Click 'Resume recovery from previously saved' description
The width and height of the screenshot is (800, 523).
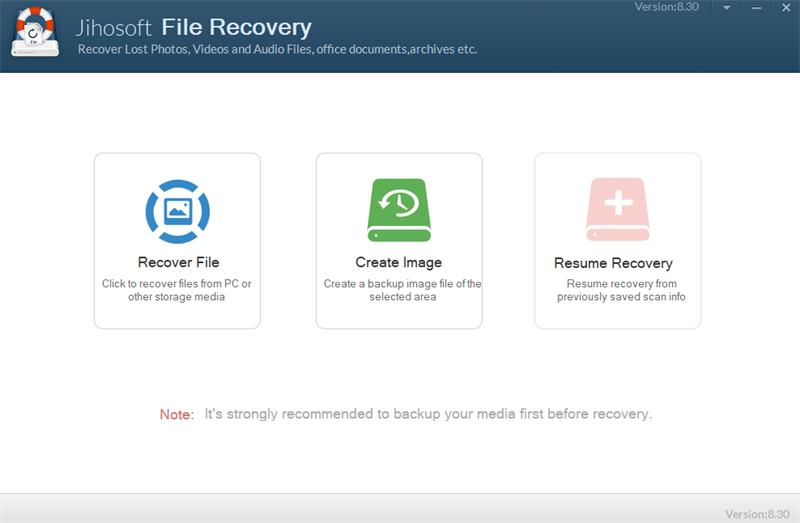621,290
